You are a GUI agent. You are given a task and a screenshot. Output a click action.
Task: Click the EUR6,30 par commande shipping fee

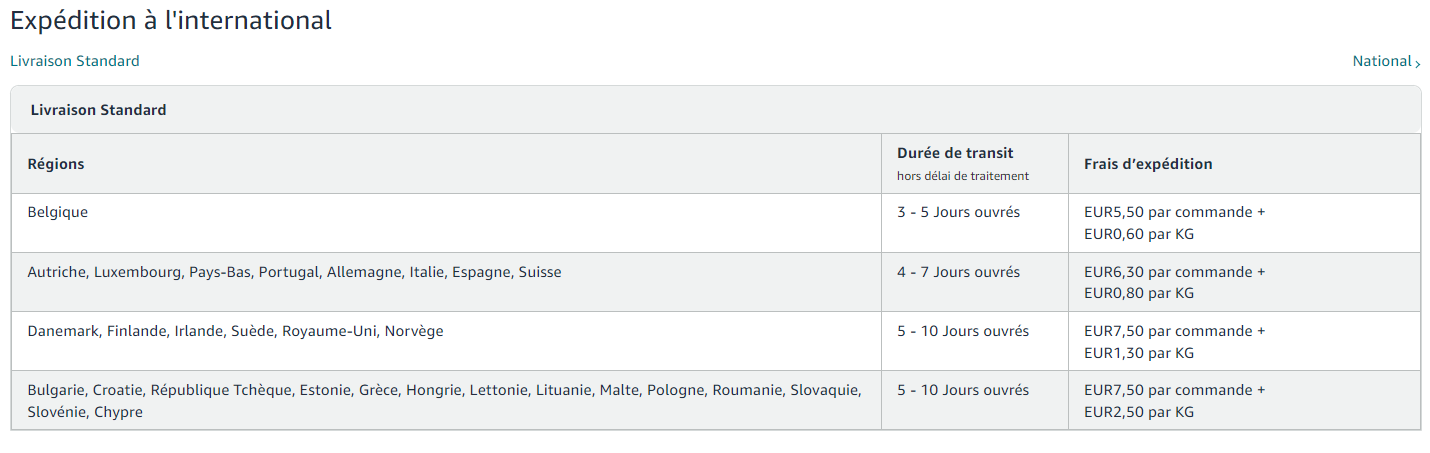(1174, 272)
